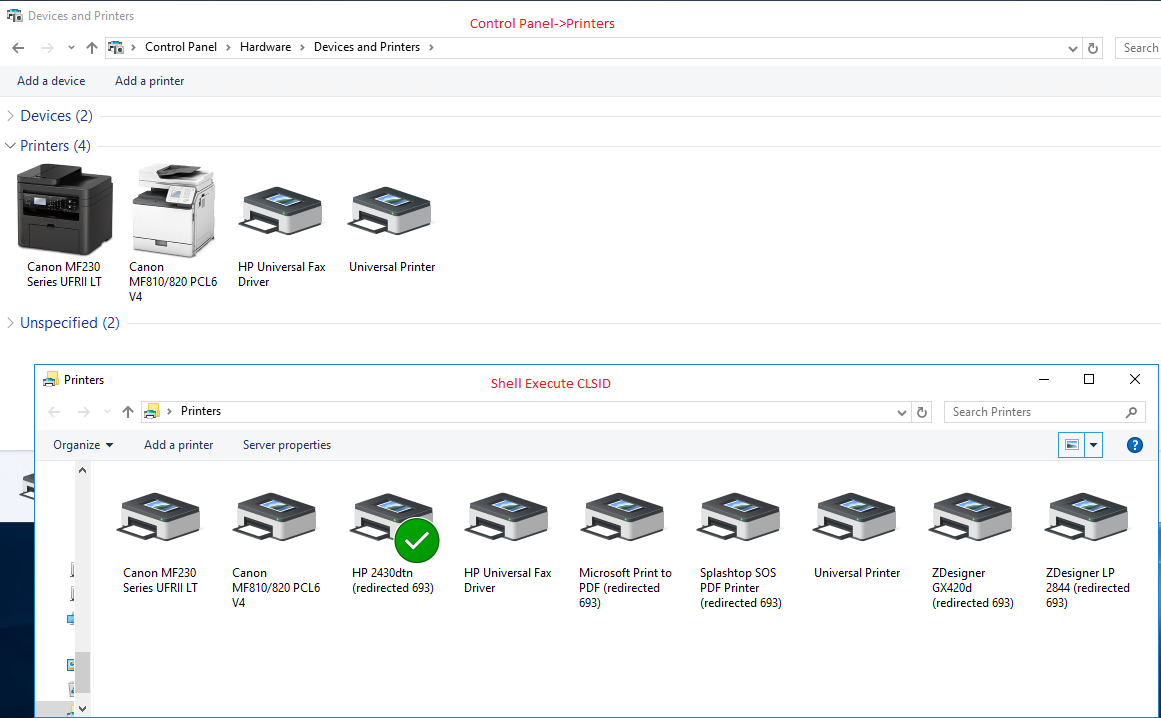Collapse the Printers (4) group
This screenshot has height=718, width=1161.
point(10,146)
